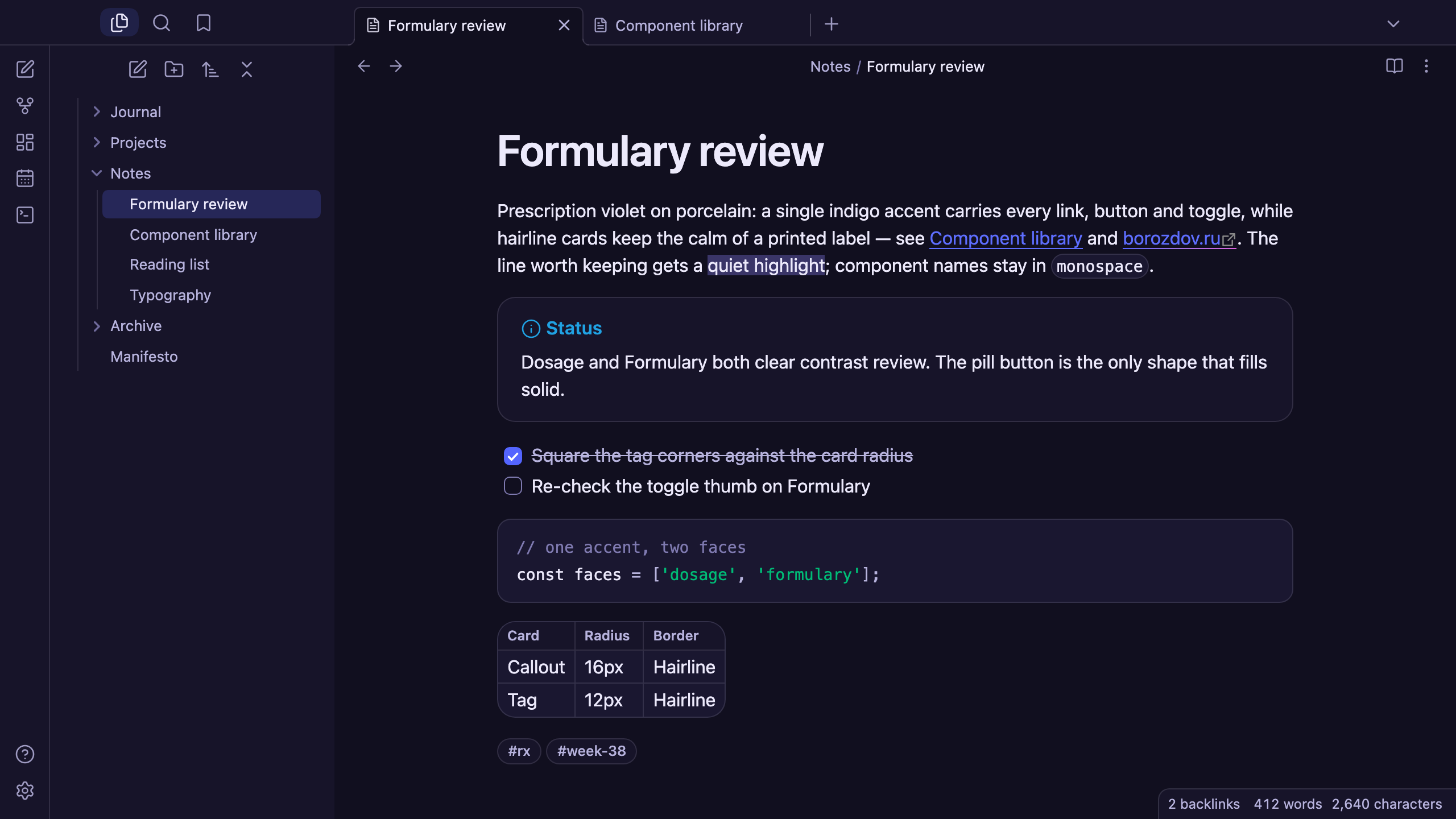Switch to reading view book icon
The image size is (1456, 819).
(1395, 66)
